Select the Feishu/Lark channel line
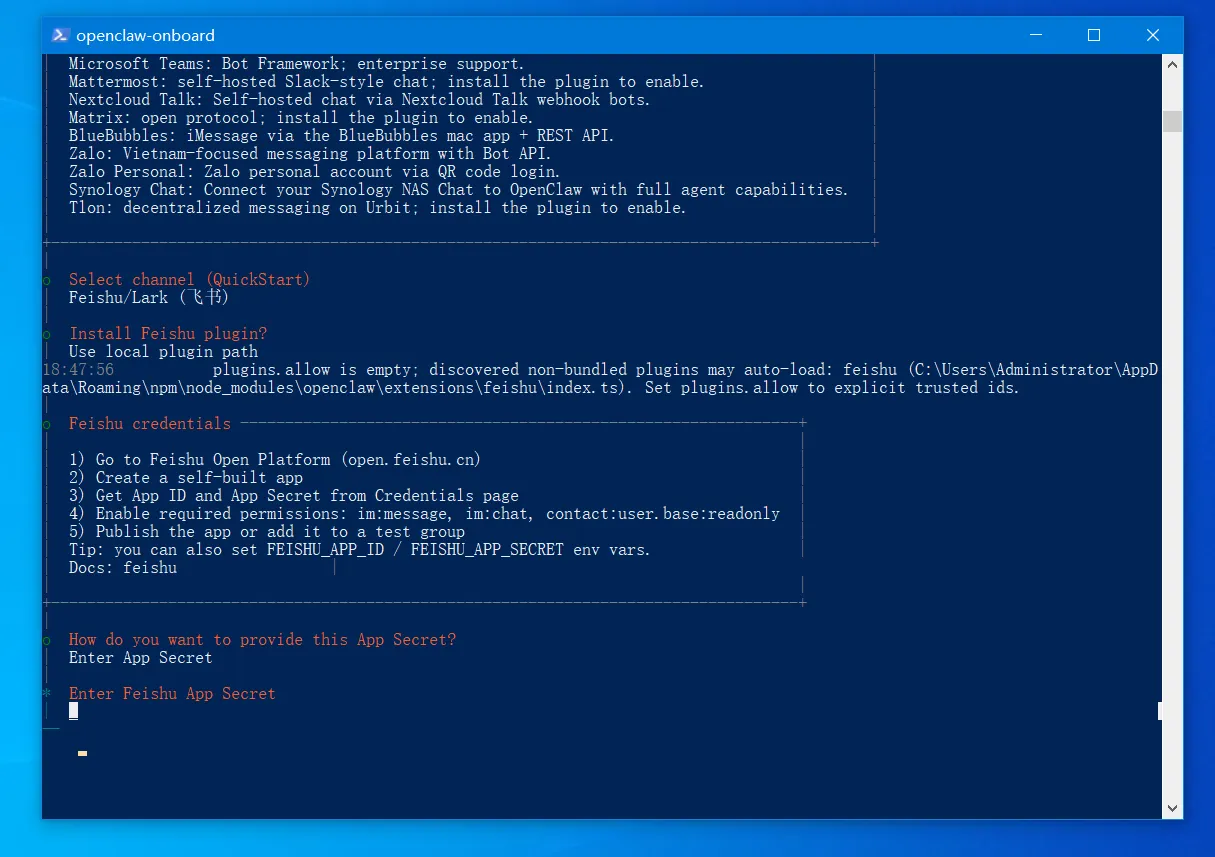Image resolution: width=1215 pixels, height=857 pixels. pyautogui.click(x=150, y=298)
